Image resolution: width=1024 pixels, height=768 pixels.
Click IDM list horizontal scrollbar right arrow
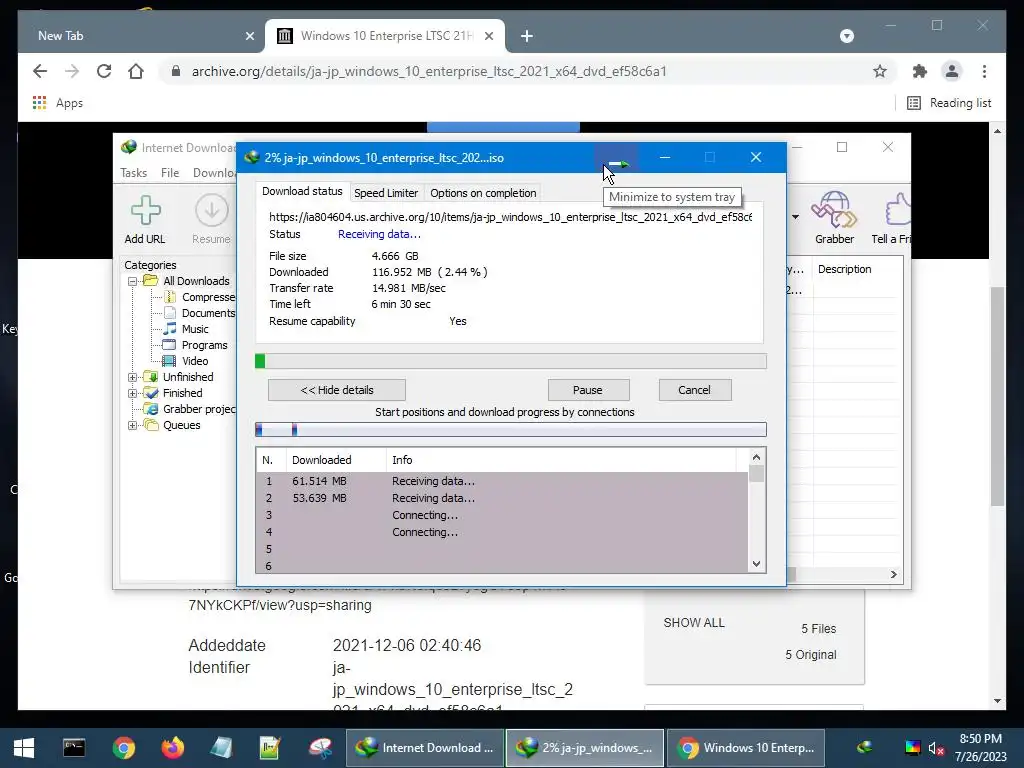point(893,575)
